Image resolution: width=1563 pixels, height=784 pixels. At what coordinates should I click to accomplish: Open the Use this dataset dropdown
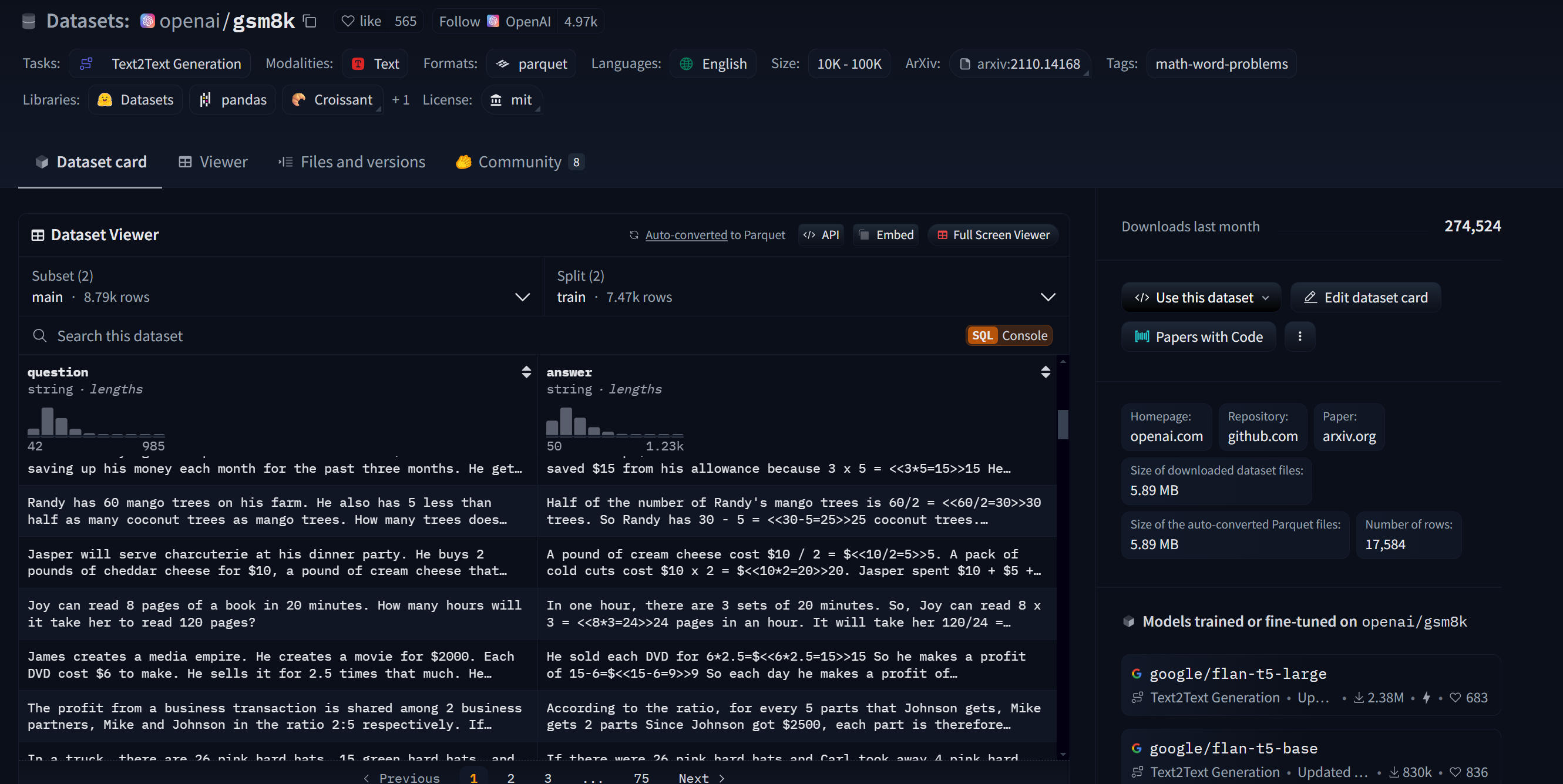tap(1201, 297)
